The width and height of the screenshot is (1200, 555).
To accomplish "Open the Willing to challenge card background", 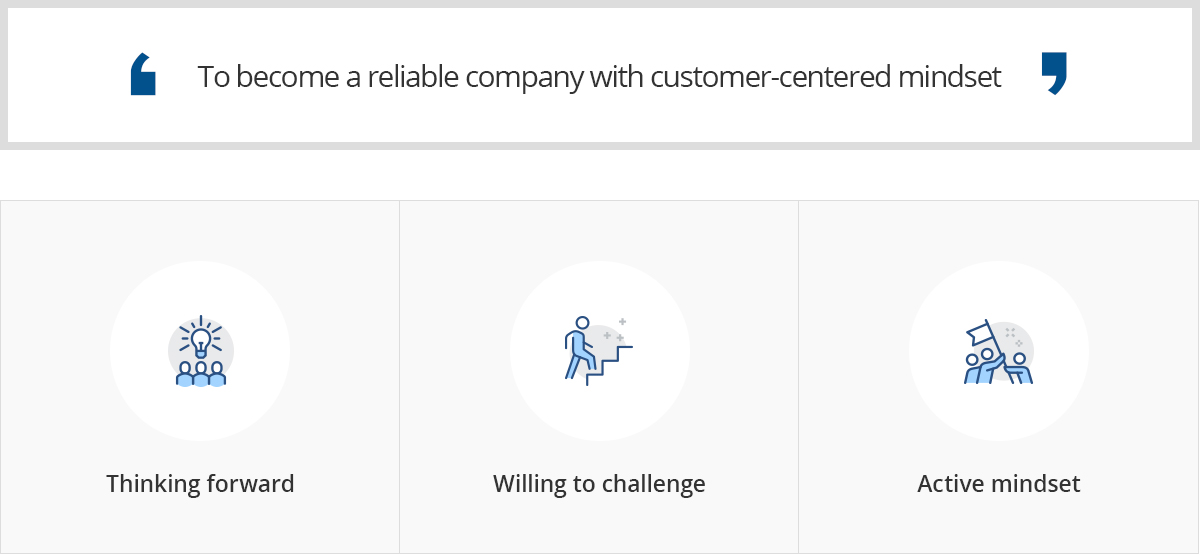I will coord(599,377).
